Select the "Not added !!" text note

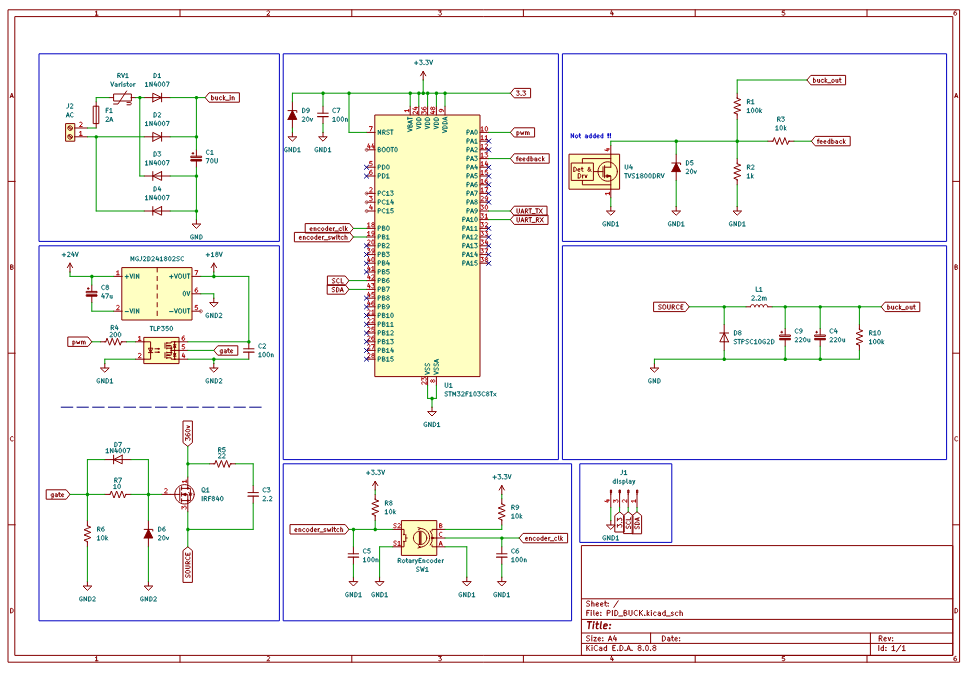pyautogui.click(x=590, y=135)
